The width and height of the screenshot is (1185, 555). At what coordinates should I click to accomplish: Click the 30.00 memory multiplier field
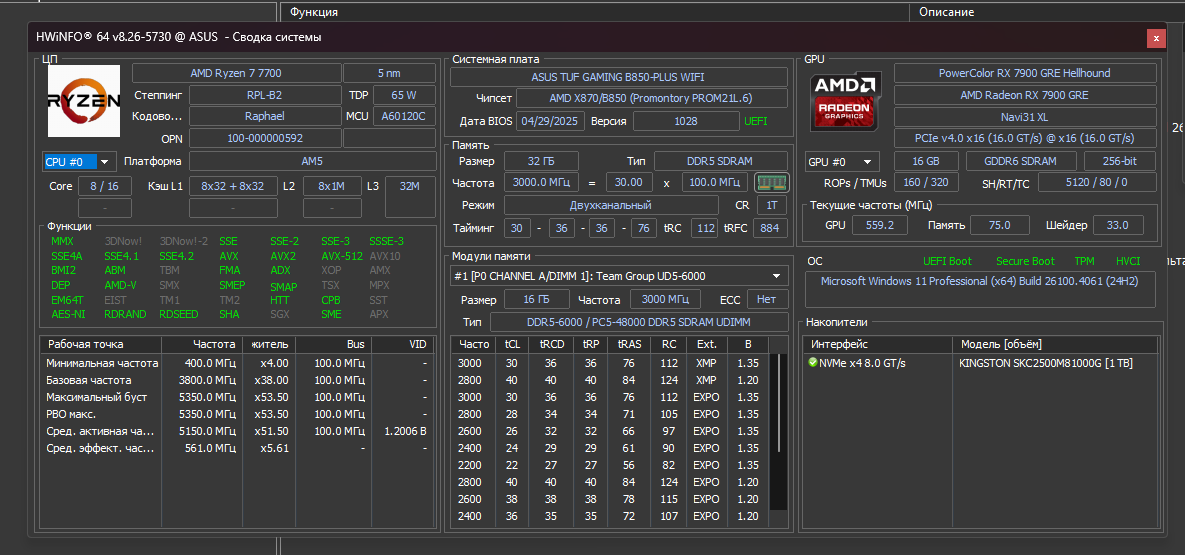(x=629, y=183)
